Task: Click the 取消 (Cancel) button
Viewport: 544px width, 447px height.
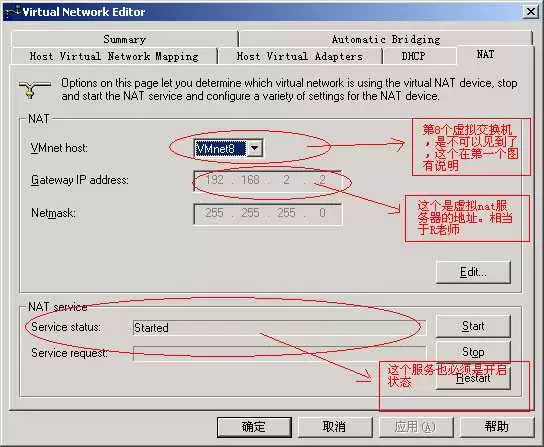Action: pos(334,427)
